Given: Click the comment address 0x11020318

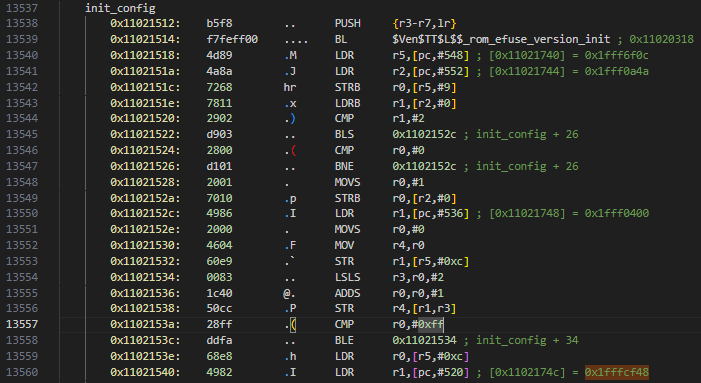Looking at the screenshot, I should click(661, 39).
